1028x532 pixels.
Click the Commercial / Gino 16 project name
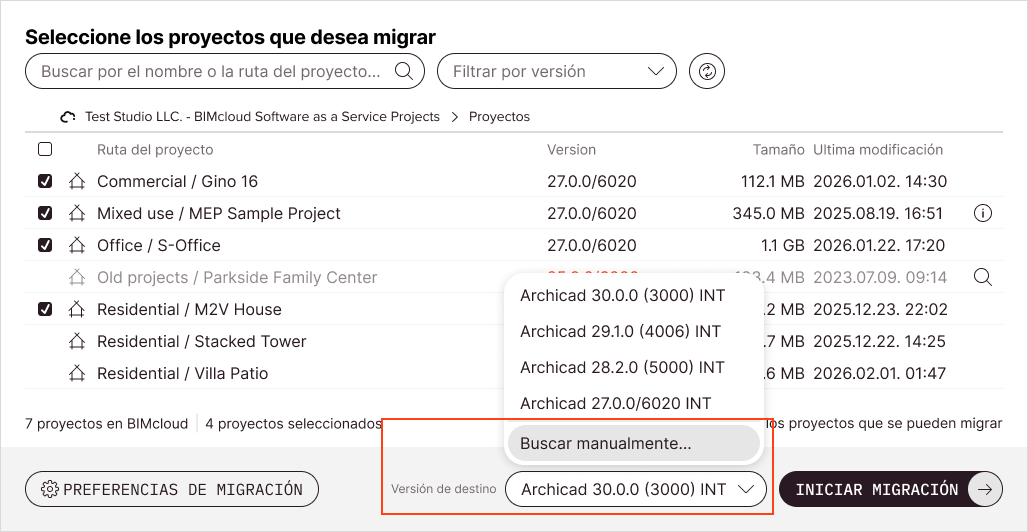click(177, 181)
